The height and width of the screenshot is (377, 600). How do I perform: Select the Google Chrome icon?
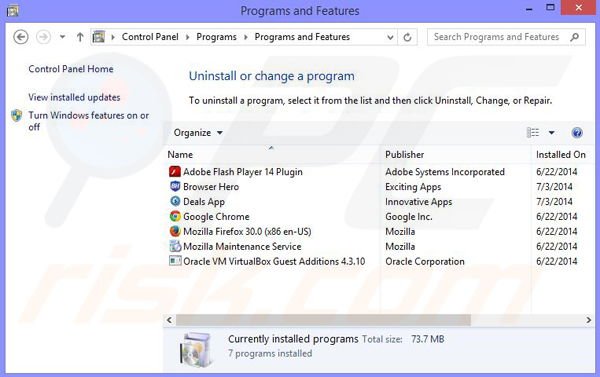[x=175, y=216]
